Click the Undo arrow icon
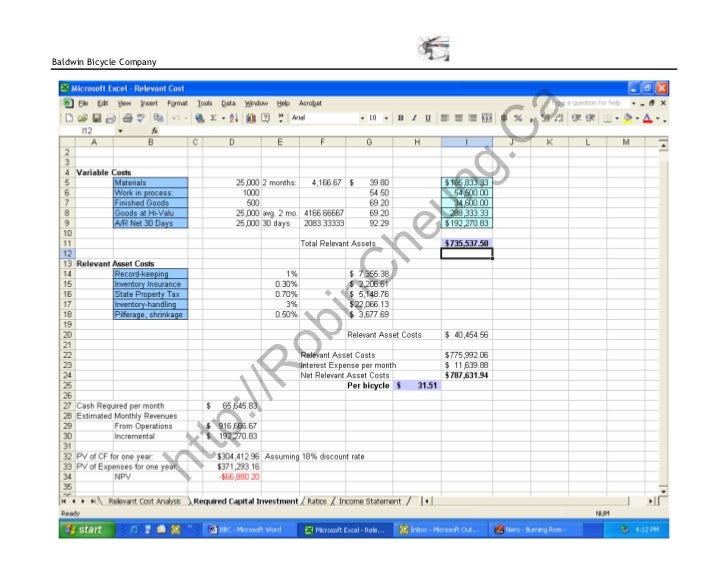This screenshot has width=728, height=563. pos(176,118)
